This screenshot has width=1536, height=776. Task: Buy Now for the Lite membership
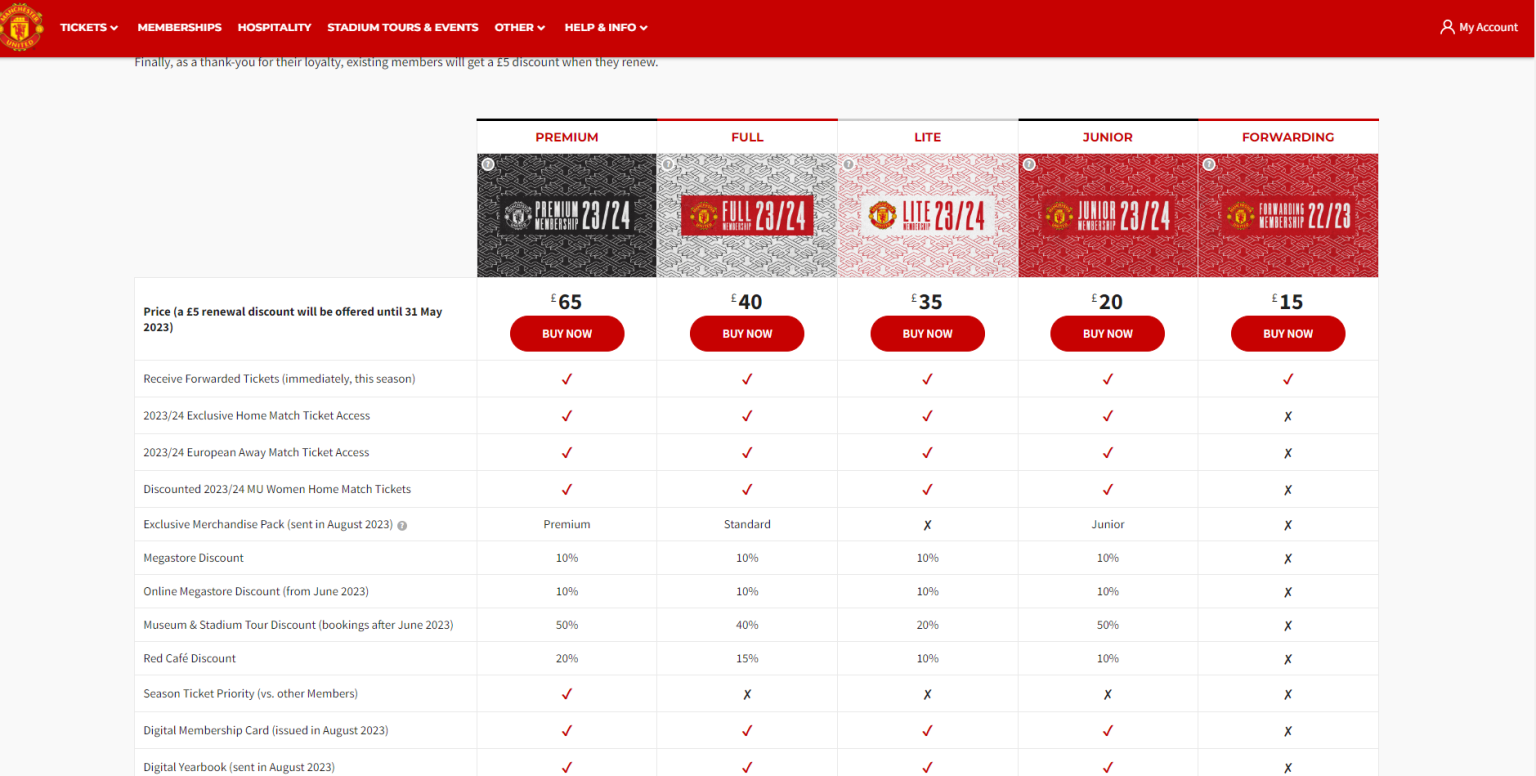(927, 333)
